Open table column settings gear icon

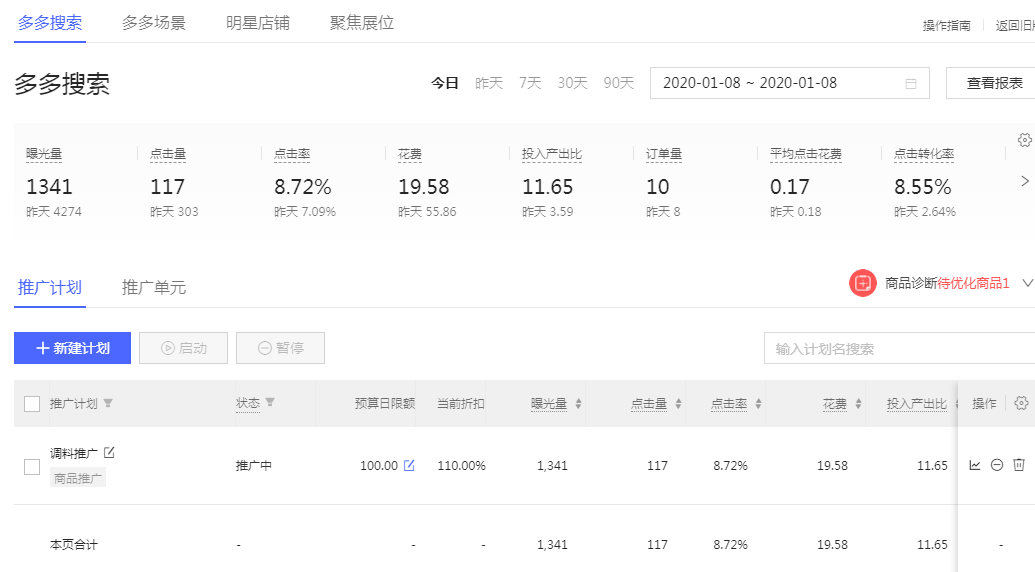(1021, 403)
